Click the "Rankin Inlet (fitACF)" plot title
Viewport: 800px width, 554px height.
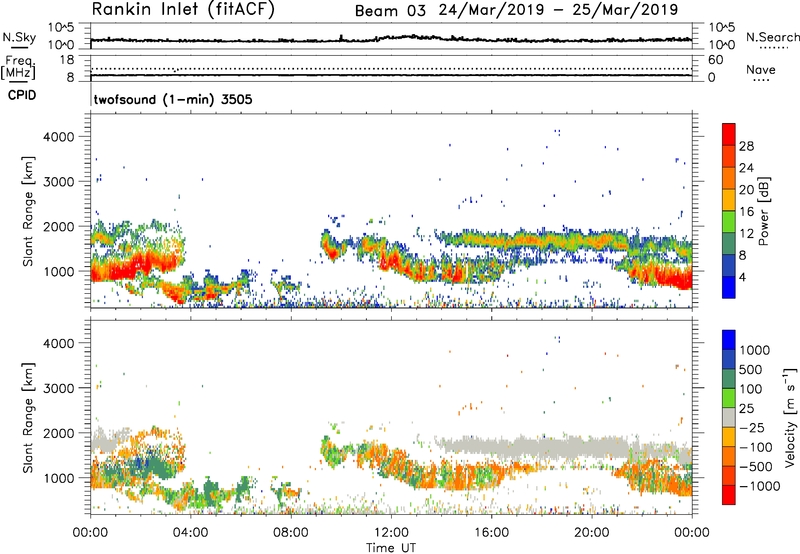[x=183, y=9]
